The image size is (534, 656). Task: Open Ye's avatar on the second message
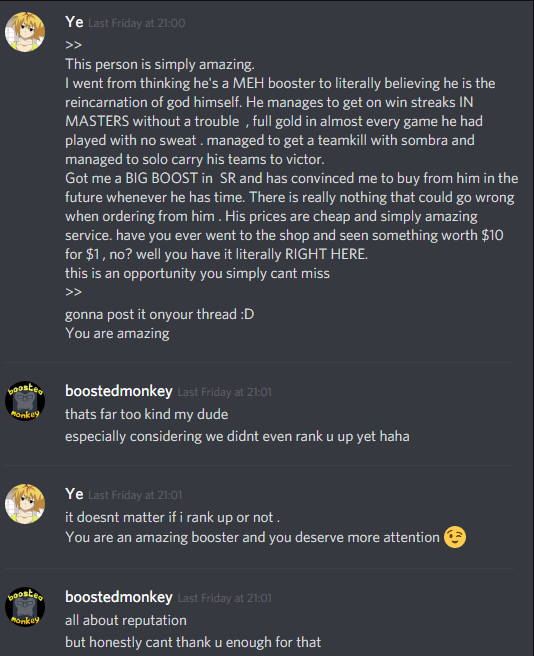[x=25, y=504]
